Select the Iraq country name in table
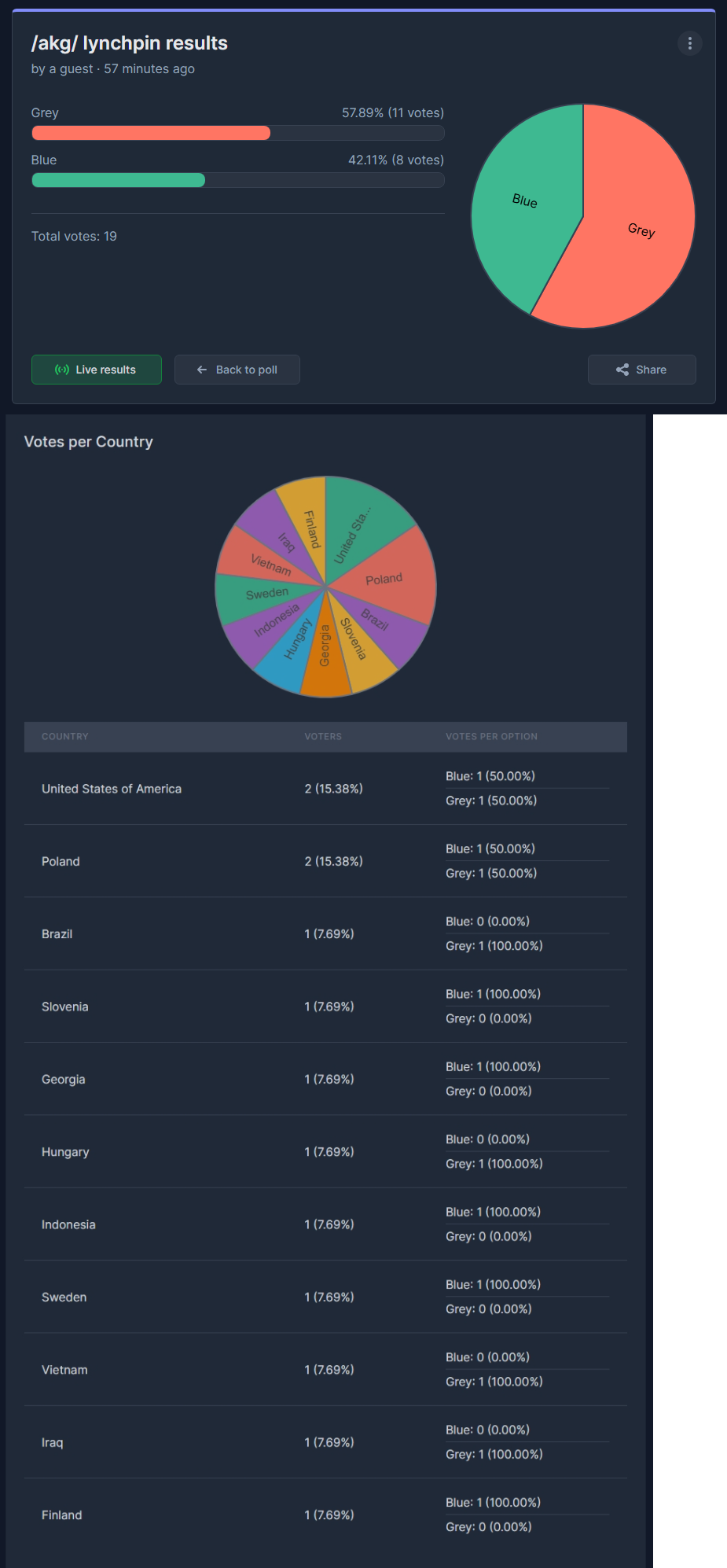Screen dimensions: 727x1568 (52, 1443)
